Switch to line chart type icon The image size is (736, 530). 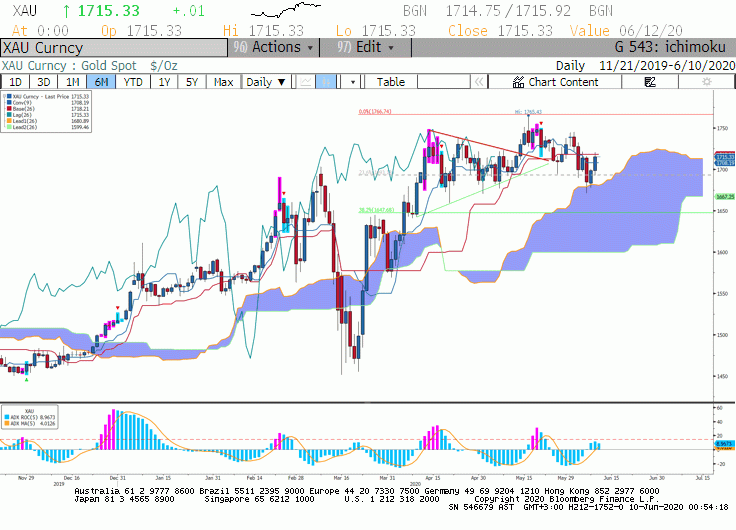pos(306,82)
